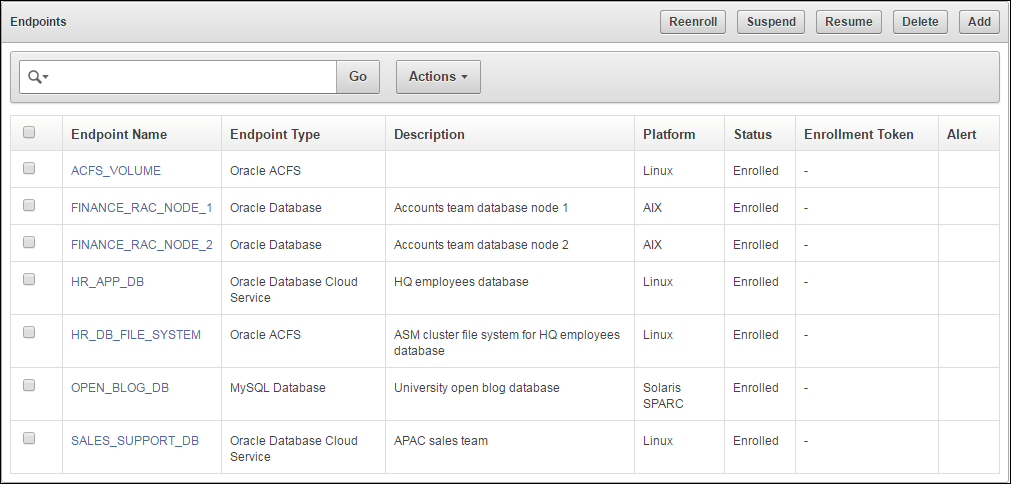
Task: Click the Platform column header
Action: [x=669, y=134]
